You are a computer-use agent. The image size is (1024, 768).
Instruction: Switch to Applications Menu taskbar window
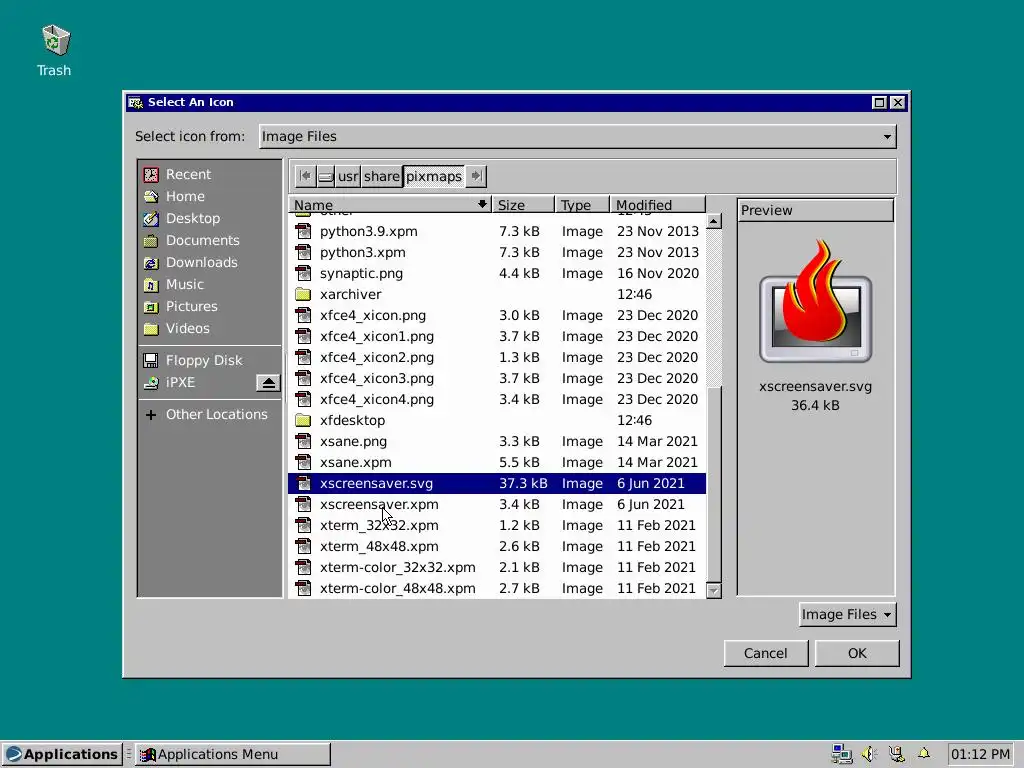tap(232, 754)
